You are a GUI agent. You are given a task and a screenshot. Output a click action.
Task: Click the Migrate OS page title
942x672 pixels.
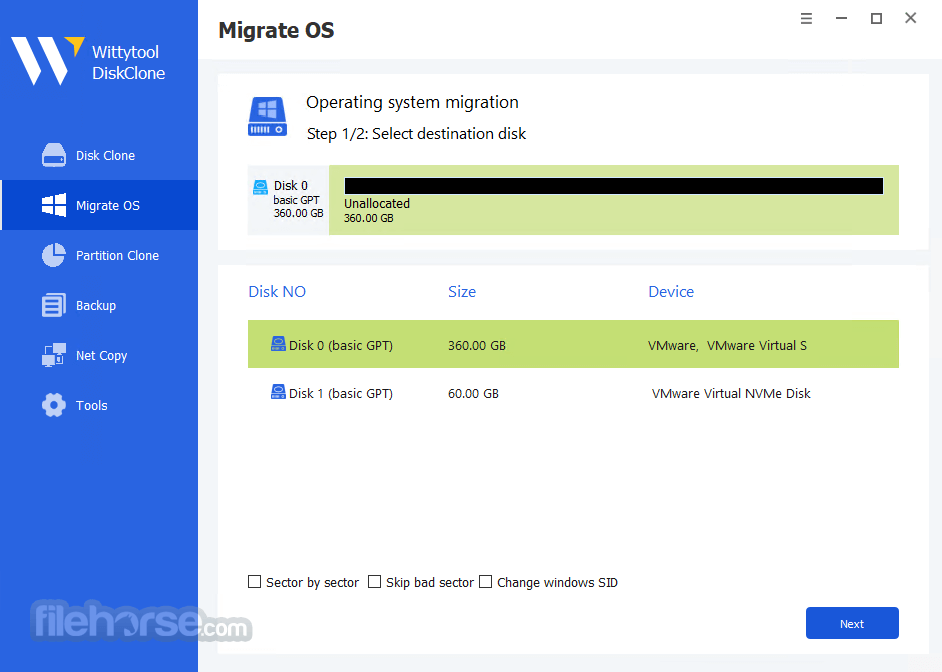[276, 30]
